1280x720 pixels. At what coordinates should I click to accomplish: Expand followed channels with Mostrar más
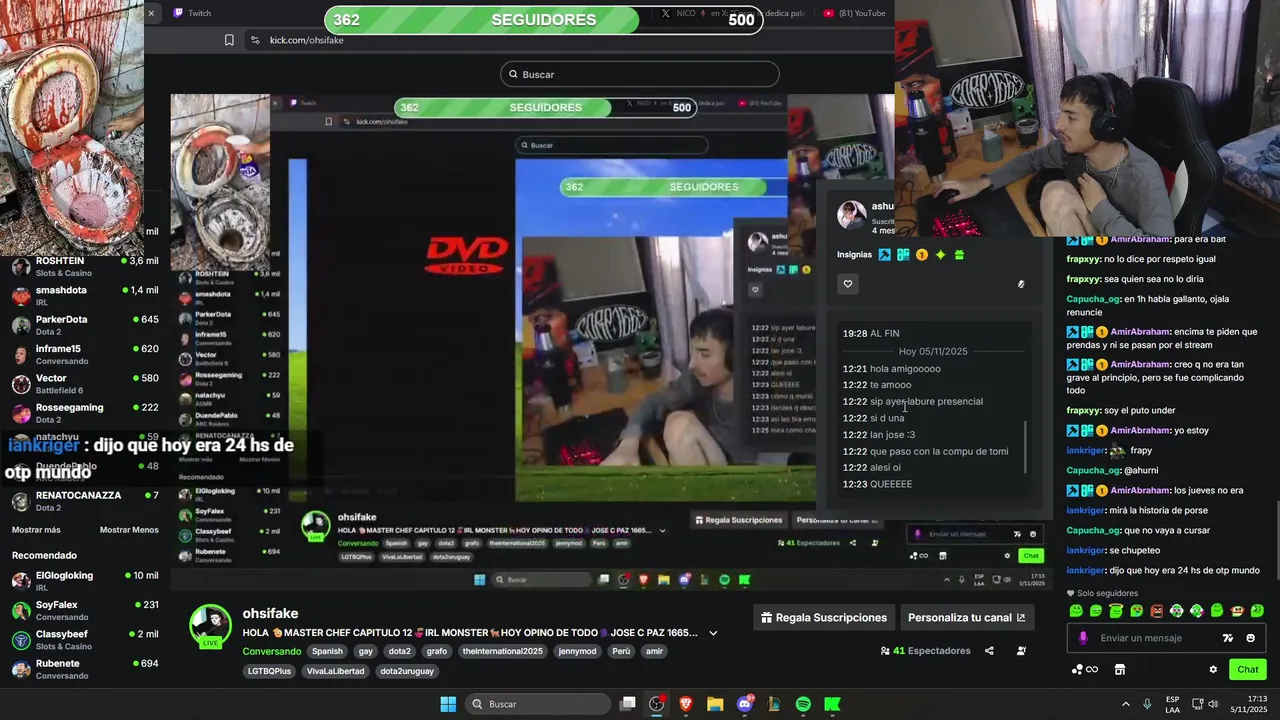coord(36,530)
